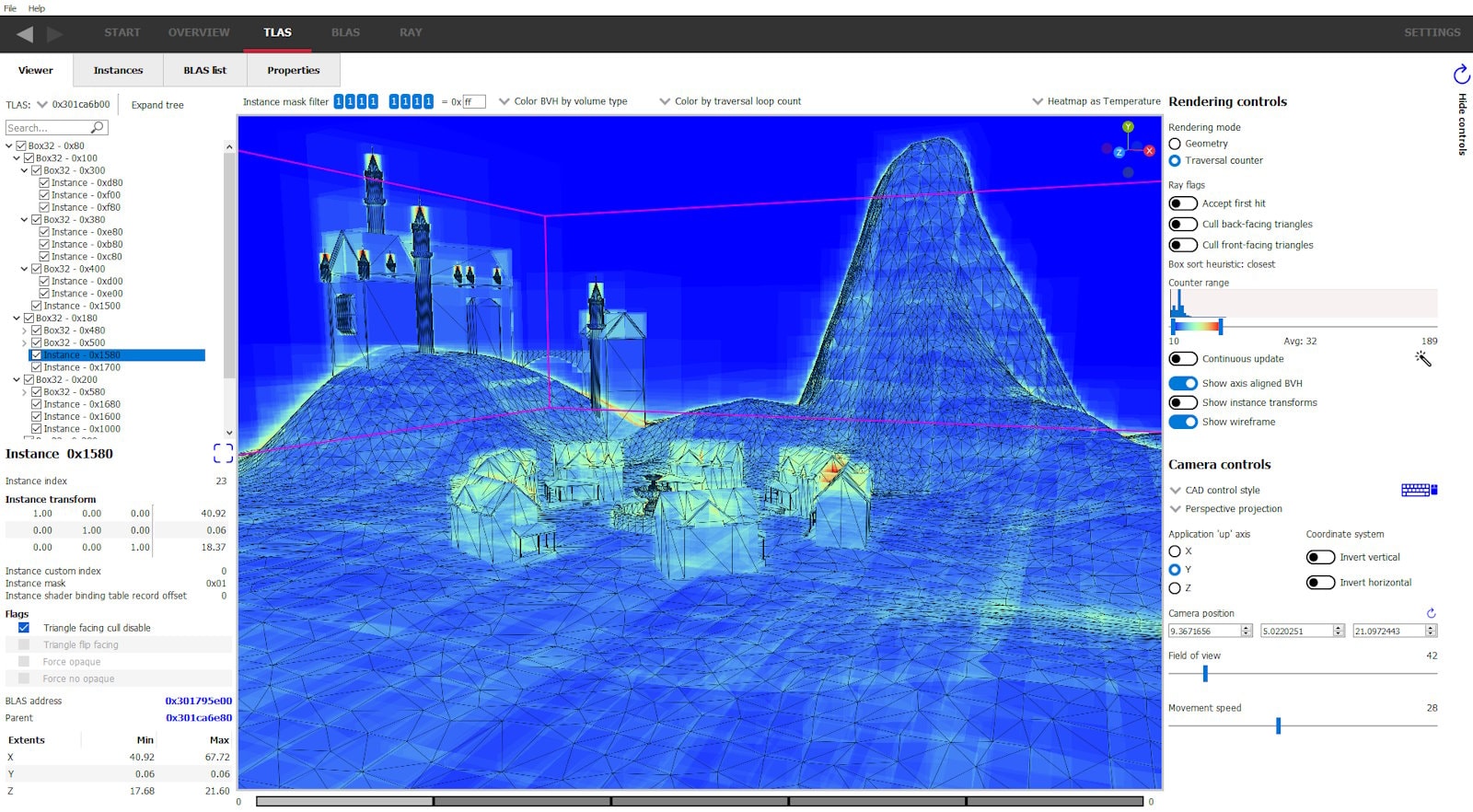Screen dimensions: 1473x812
Task: Open the Heatmap as Temperature dropdown
Action: [1096, 101]
